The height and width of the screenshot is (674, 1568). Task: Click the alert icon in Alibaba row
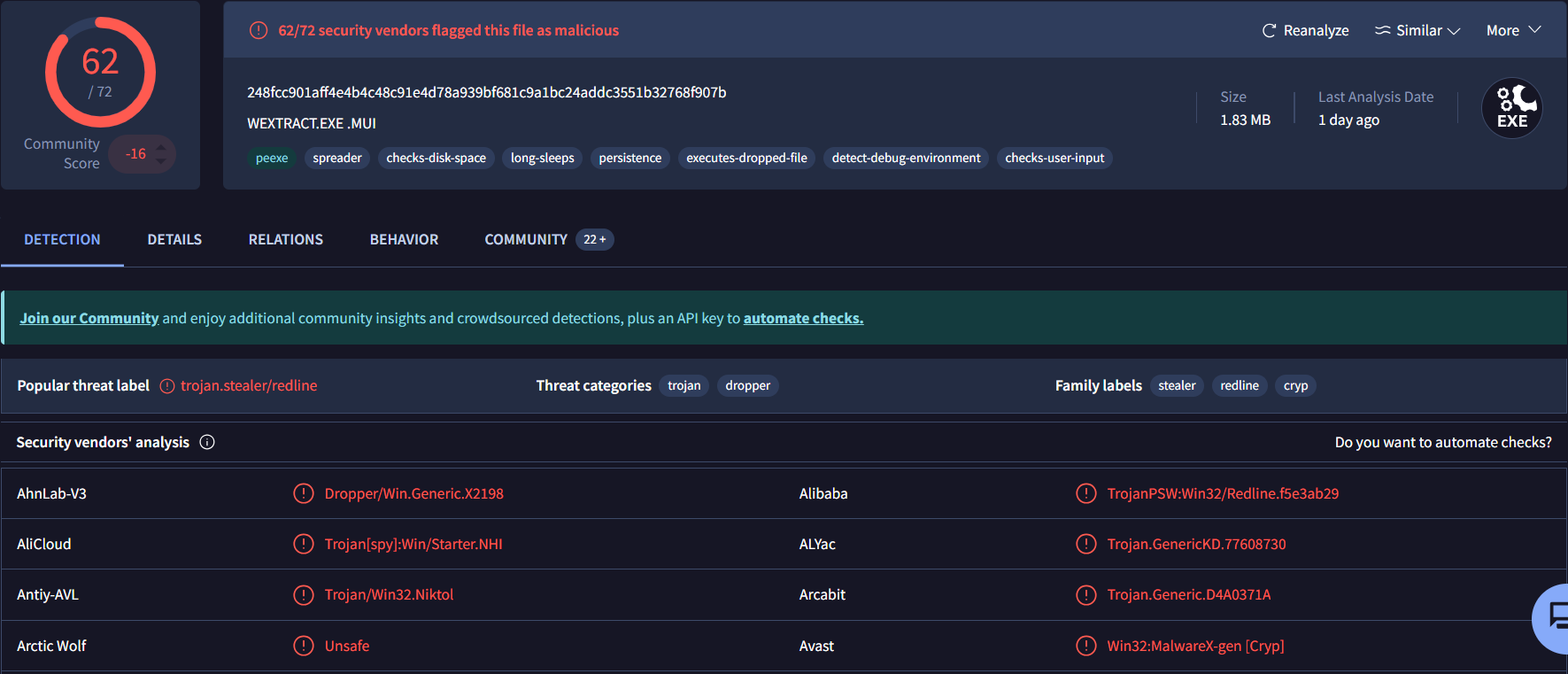click(x=1086, y=493)
